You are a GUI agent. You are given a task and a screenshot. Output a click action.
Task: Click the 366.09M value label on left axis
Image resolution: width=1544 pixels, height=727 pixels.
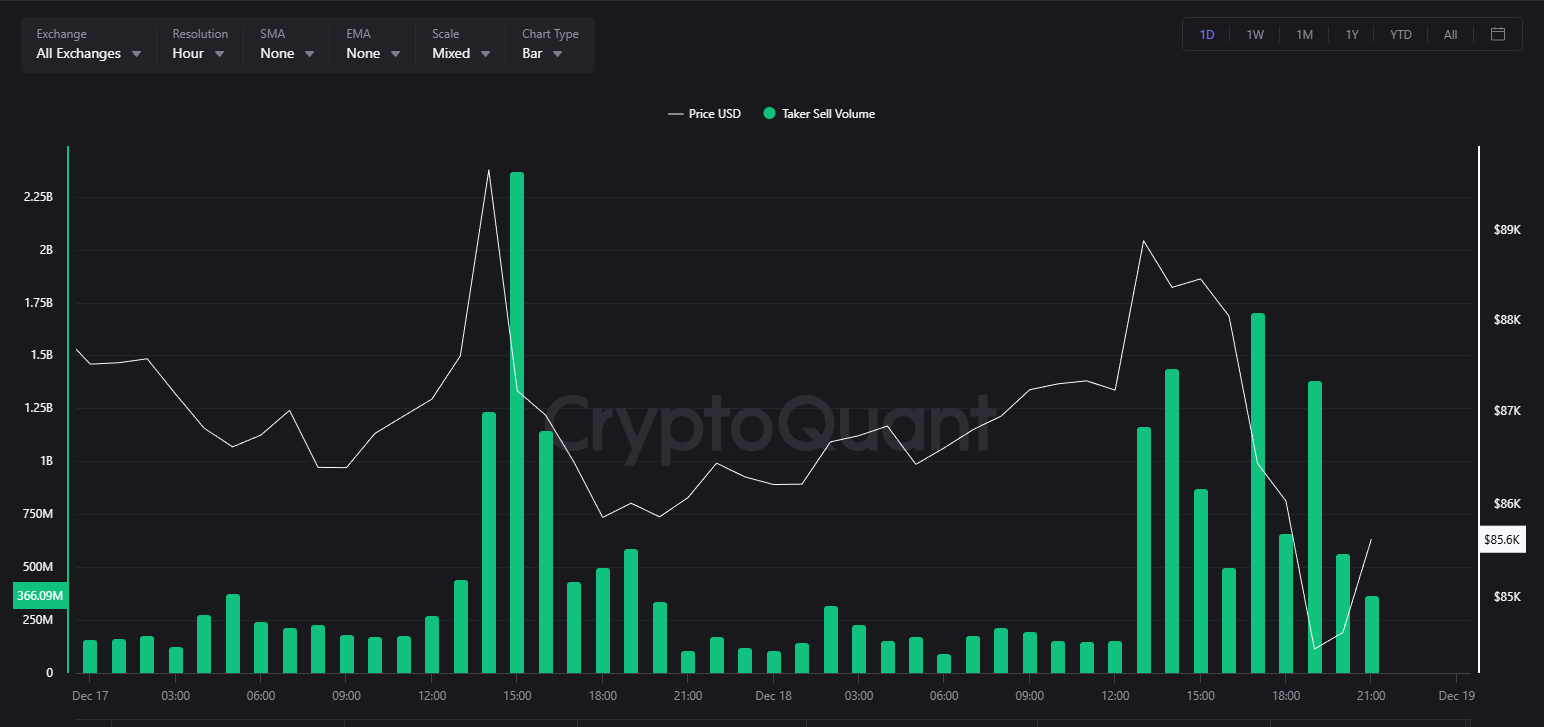pyautogui.click(x=38, y=595)
